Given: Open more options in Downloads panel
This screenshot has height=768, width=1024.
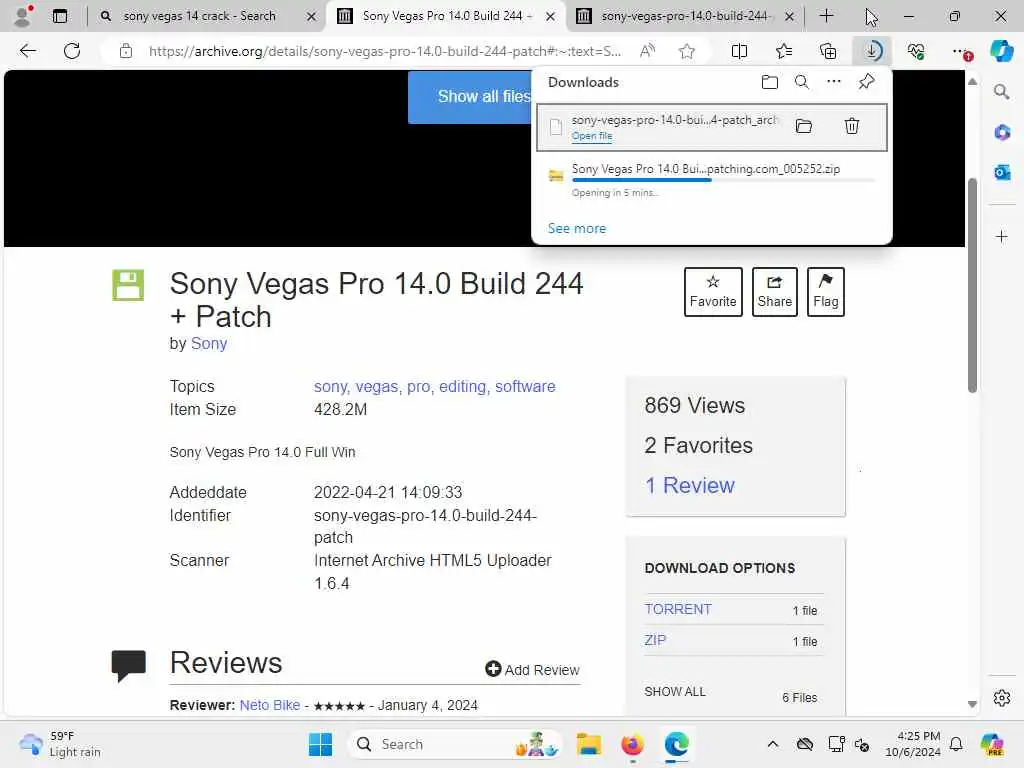Looking at the screenshot, I should [834, 82].
